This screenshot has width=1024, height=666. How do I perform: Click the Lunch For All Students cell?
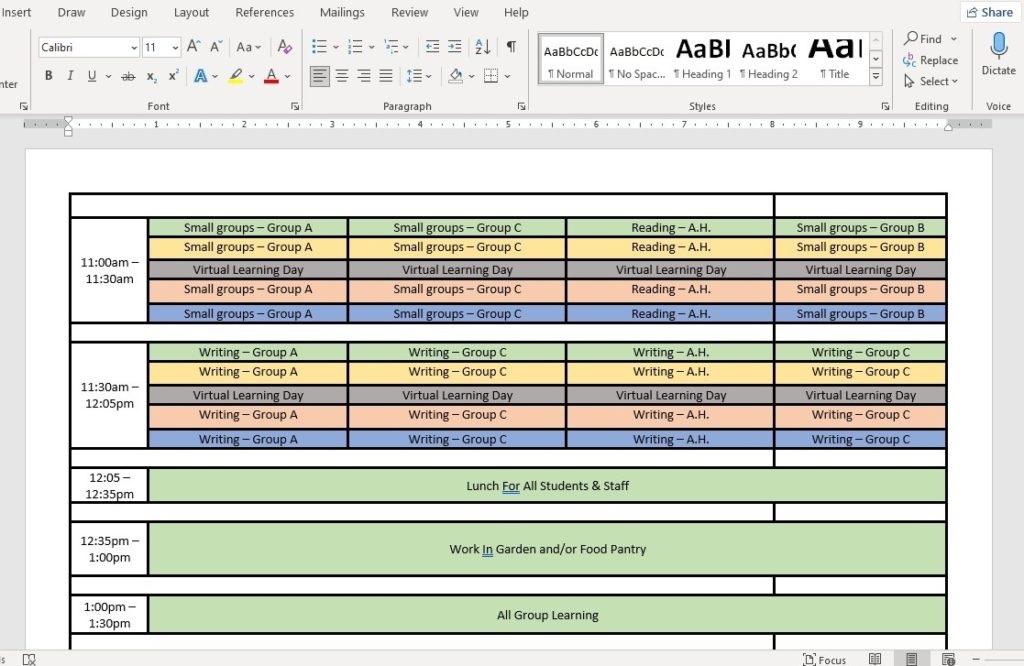coord(547,485)
